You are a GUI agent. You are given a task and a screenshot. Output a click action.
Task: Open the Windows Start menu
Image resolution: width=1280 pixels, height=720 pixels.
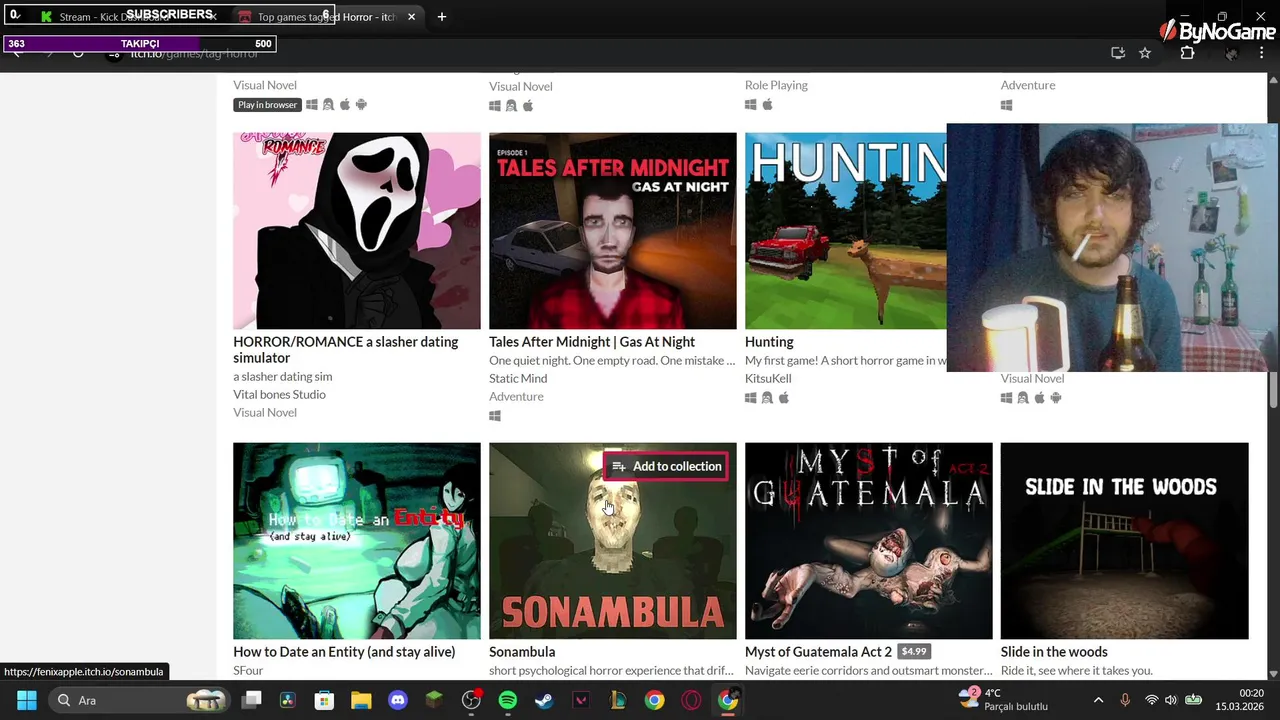[27, 700]
